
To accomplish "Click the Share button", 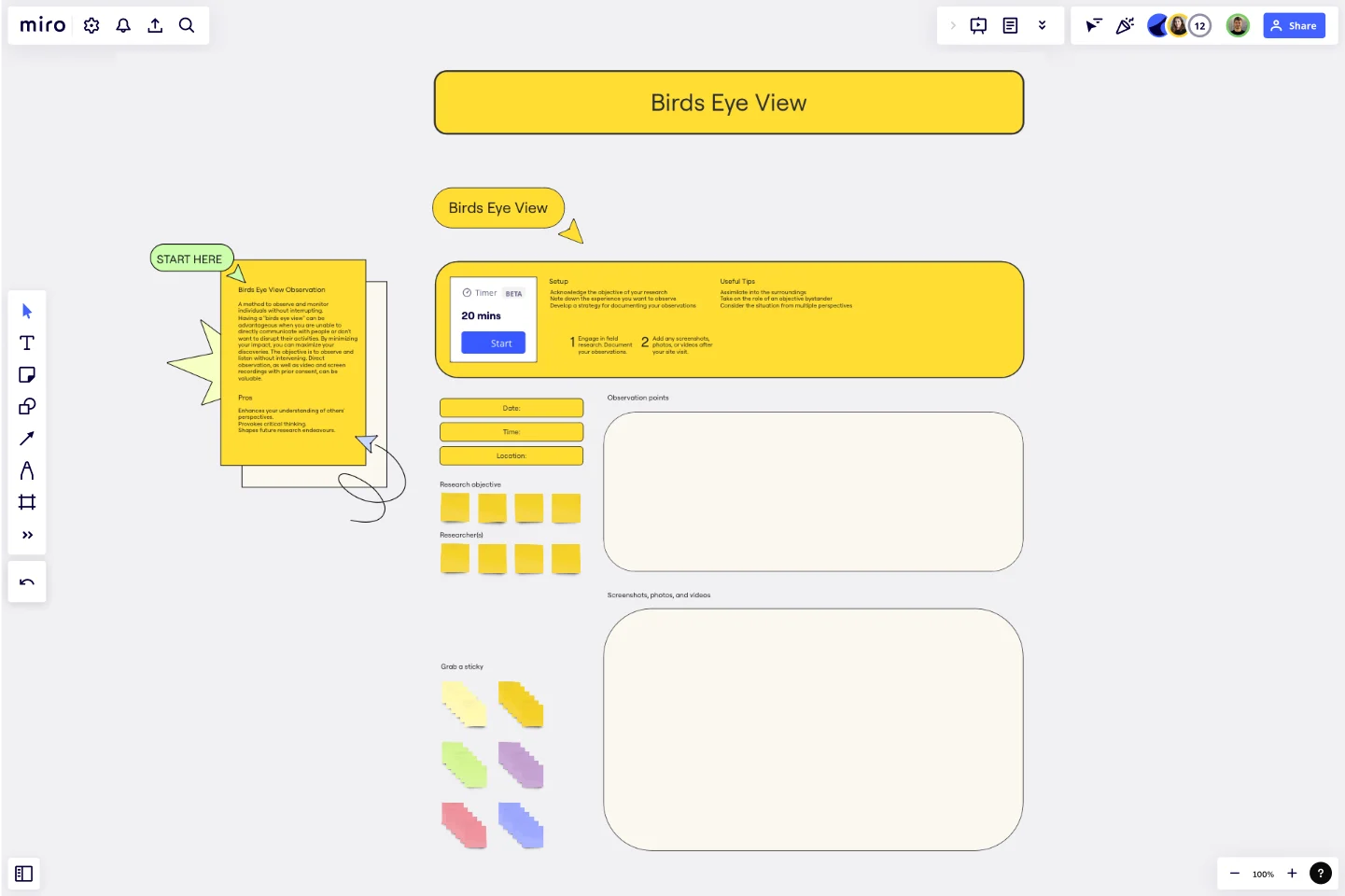I will pyautogui.click(x=1294, y=25).
